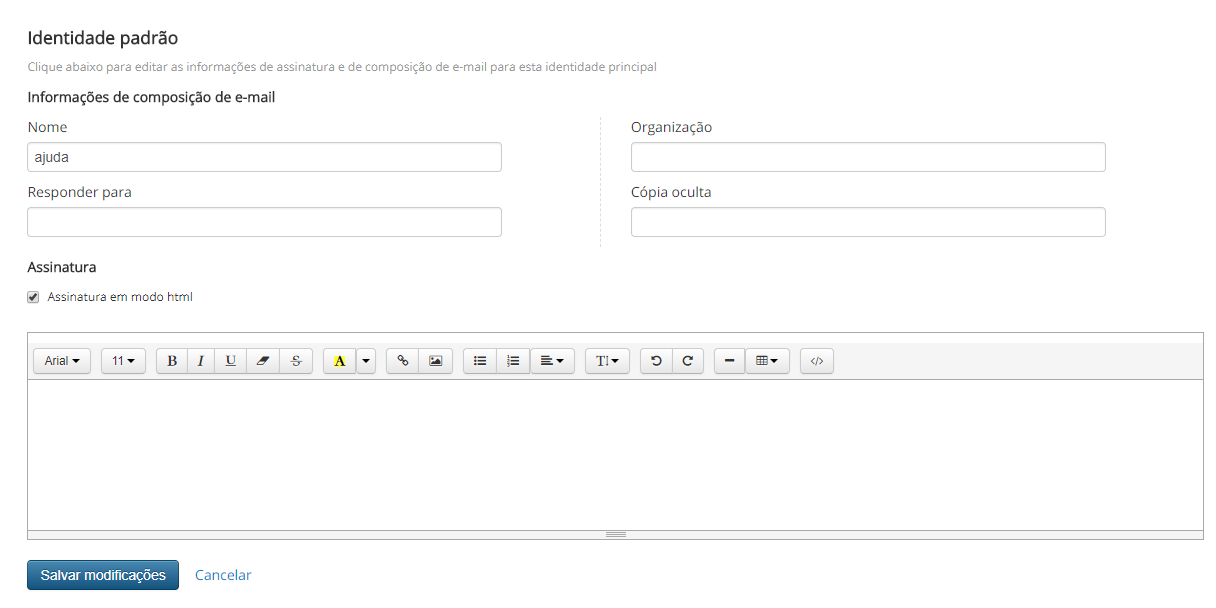Insert a horizontal rule line
This screenshot has height=608, width=1216.
pos(729,361)
